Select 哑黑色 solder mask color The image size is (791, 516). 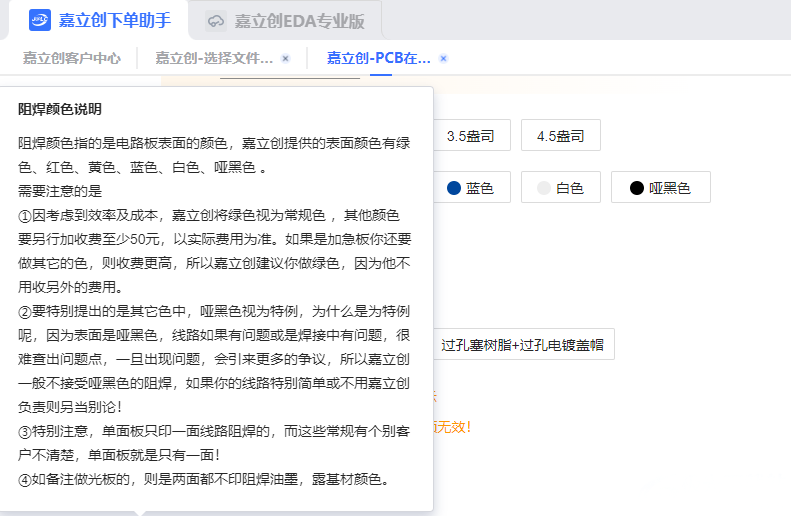point(660,187)
